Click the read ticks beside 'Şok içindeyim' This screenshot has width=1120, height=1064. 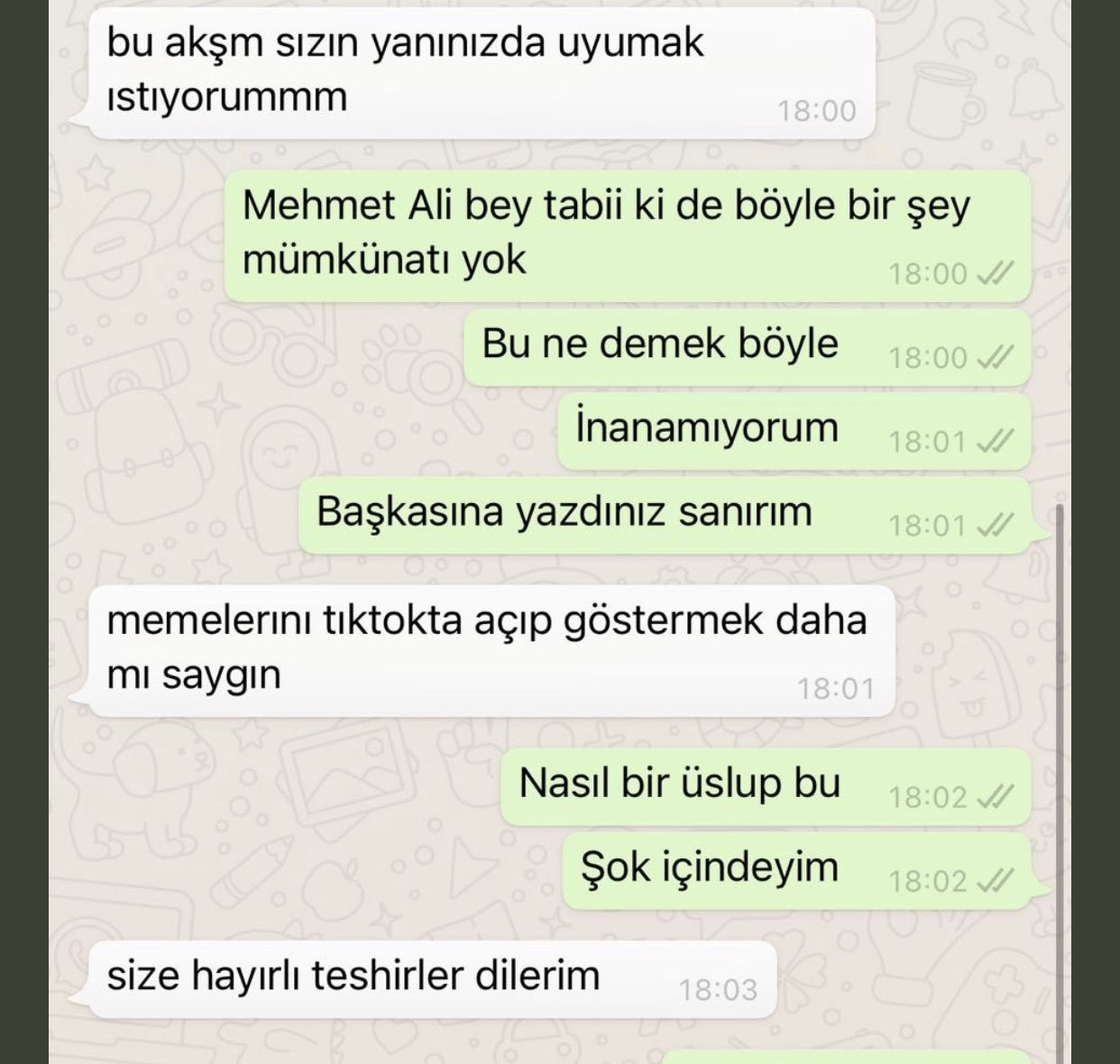coord(996,880)
